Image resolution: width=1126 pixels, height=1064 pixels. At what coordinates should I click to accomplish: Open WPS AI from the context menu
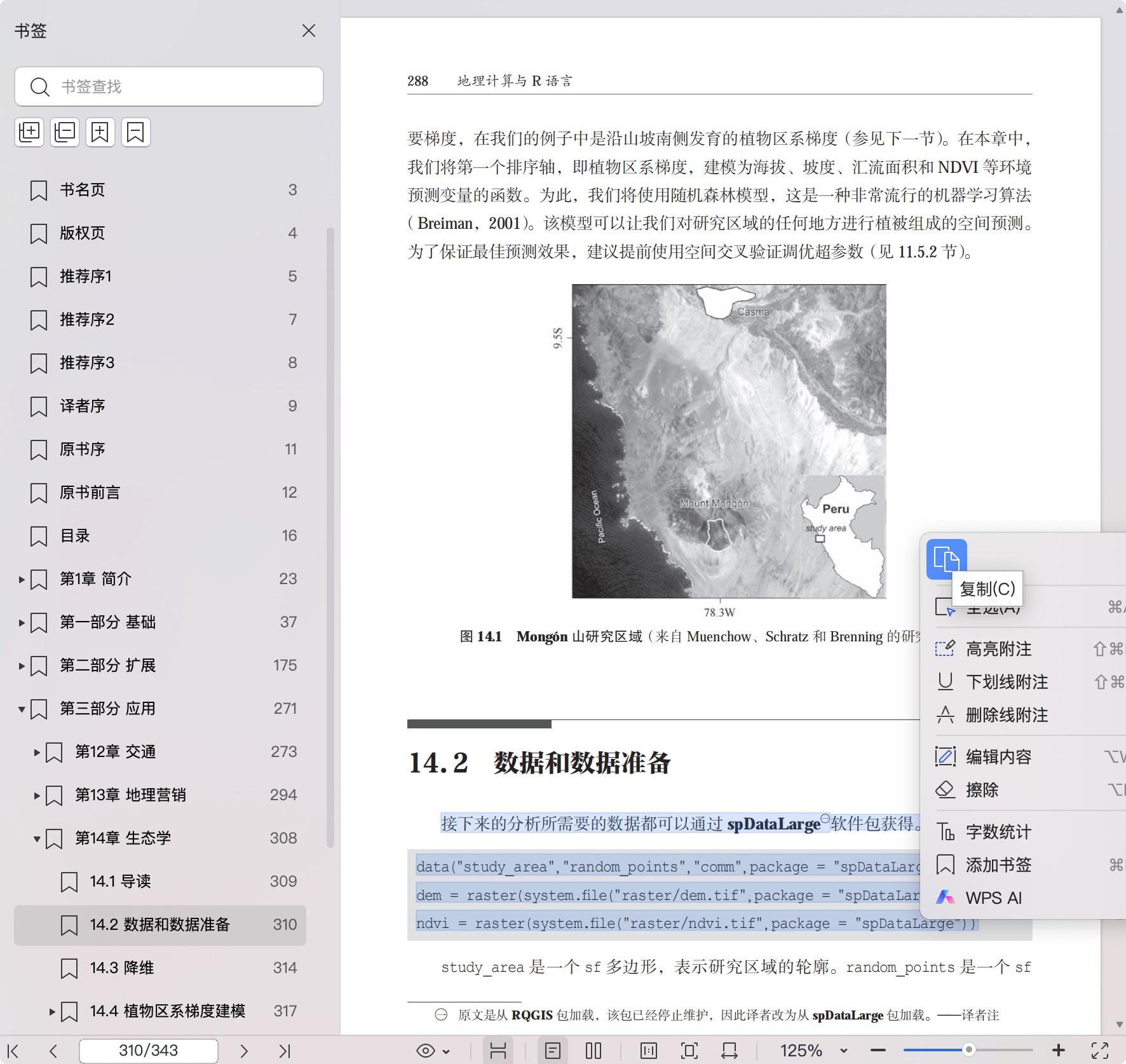[993, 897]
